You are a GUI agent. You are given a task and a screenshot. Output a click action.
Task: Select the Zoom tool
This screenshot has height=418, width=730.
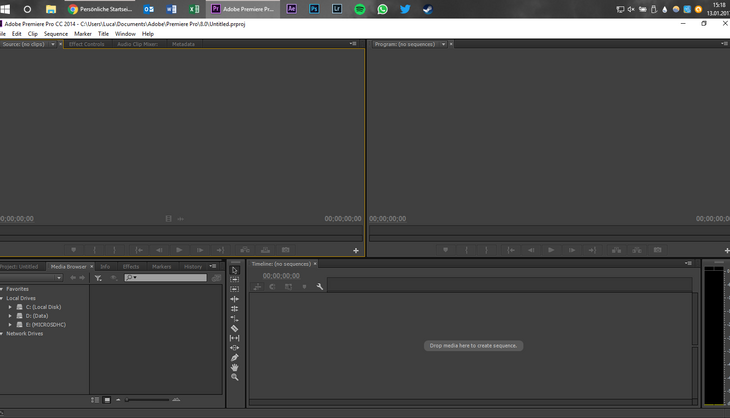[235, 377]
